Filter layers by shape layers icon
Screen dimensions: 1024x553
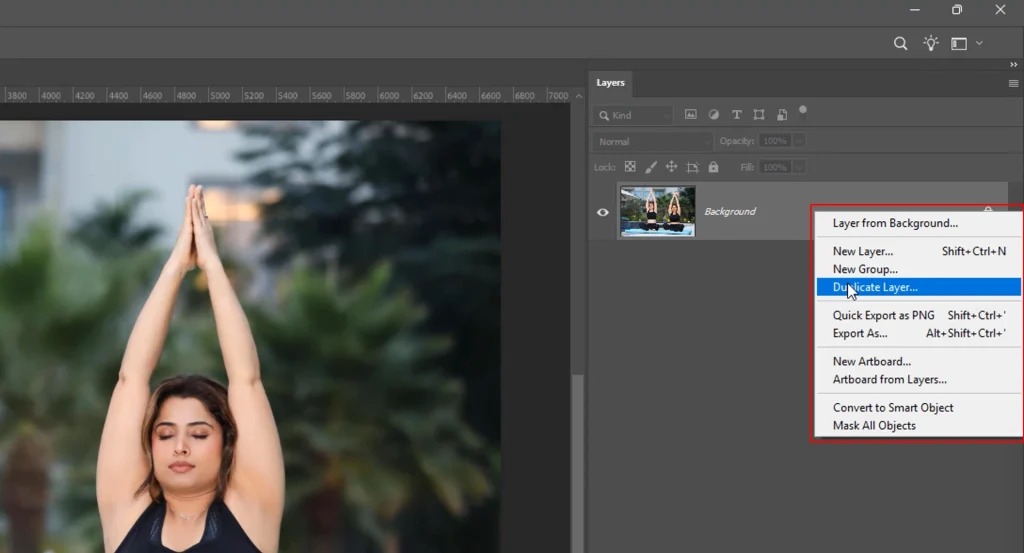[x=759, y=114]
